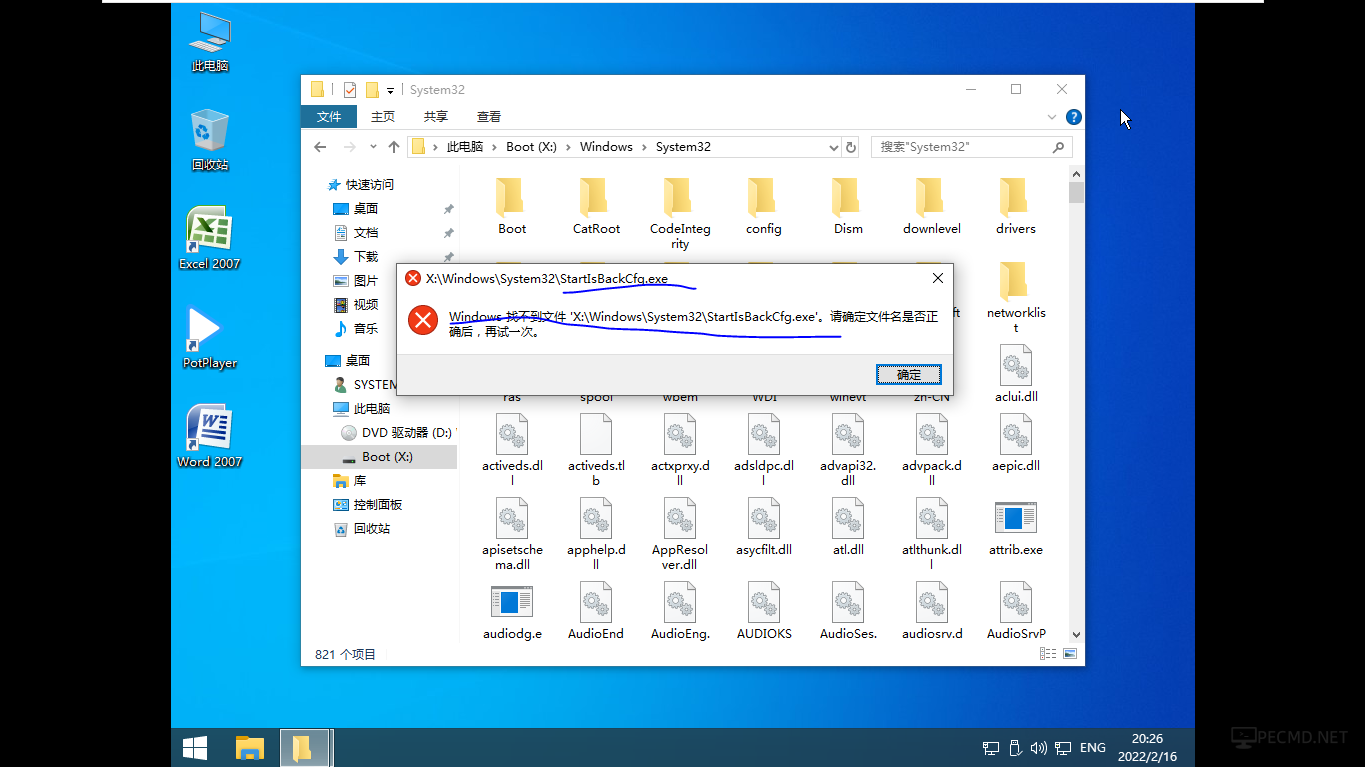Open Explorer help via the blue question mark

click(1073, 117)
